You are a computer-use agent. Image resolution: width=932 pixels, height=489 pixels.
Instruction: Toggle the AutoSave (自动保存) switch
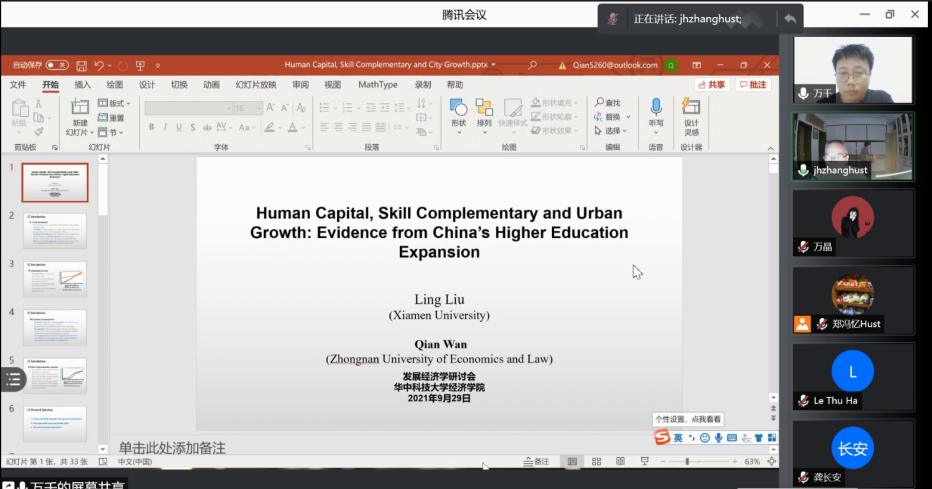(x=56, y=65)
